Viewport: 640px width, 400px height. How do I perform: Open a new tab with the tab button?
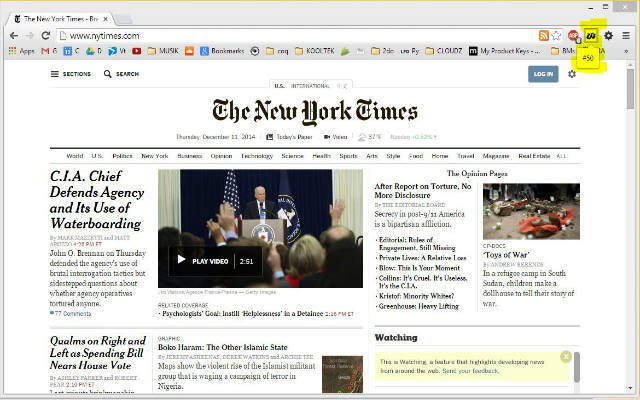pyautogui.click(x=124, y=19)
